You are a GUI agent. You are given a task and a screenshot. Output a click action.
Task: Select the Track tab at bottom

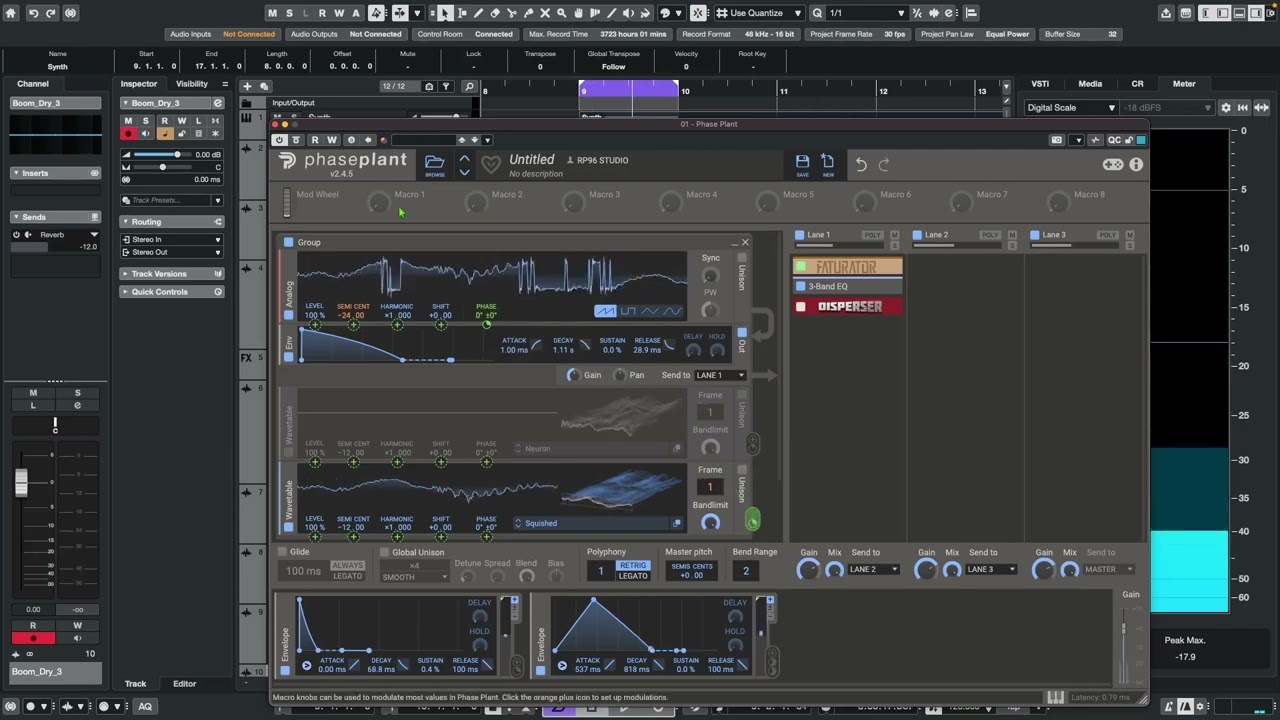pyautogui.click(x=135, y=684)
